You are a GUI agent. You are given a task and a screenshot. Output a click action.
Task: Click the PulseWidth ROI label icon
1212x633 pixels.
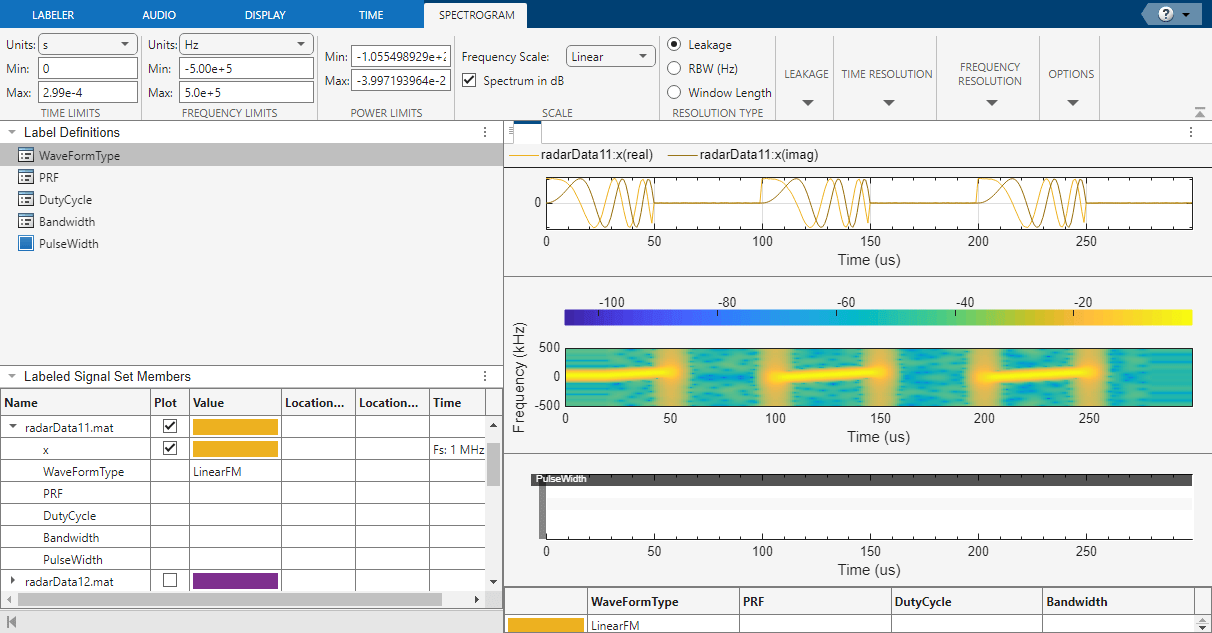coord(27,244)
